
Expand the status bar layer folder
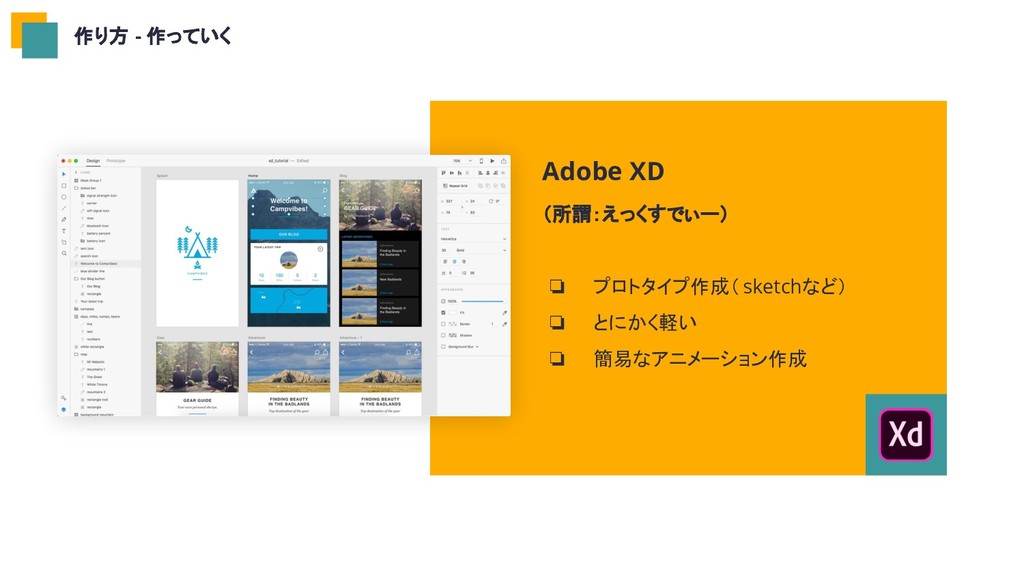(76, 188)
